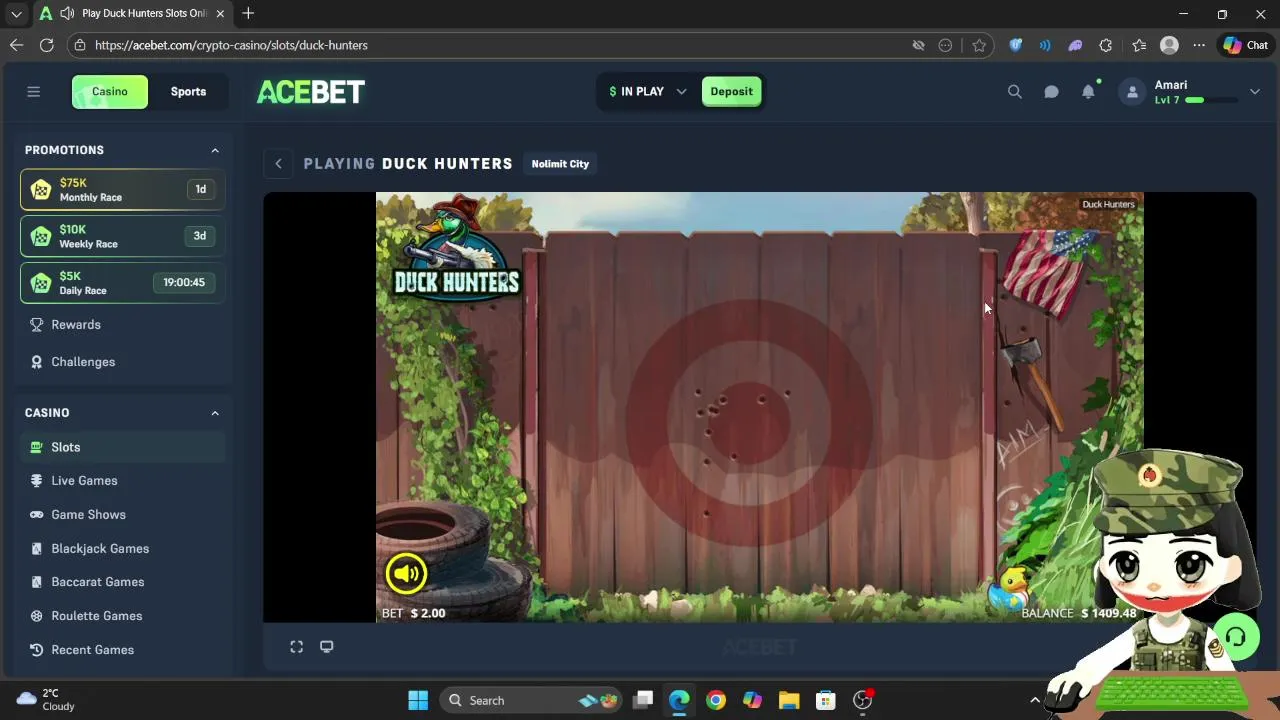Open Microsoft Edge from taskbar
This screenshot has height=720, width=1280.
point(679,700)
